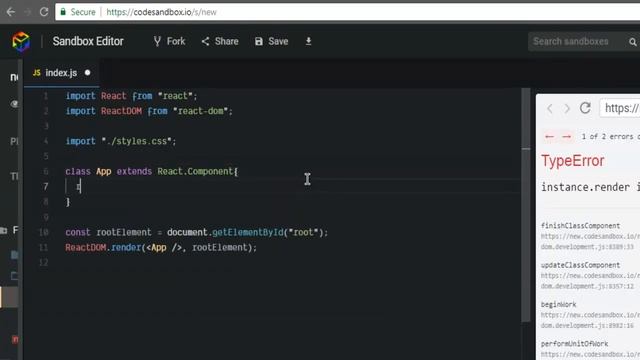Click the JS file icon on tab
640x360 pixels.
coord(36,73)
